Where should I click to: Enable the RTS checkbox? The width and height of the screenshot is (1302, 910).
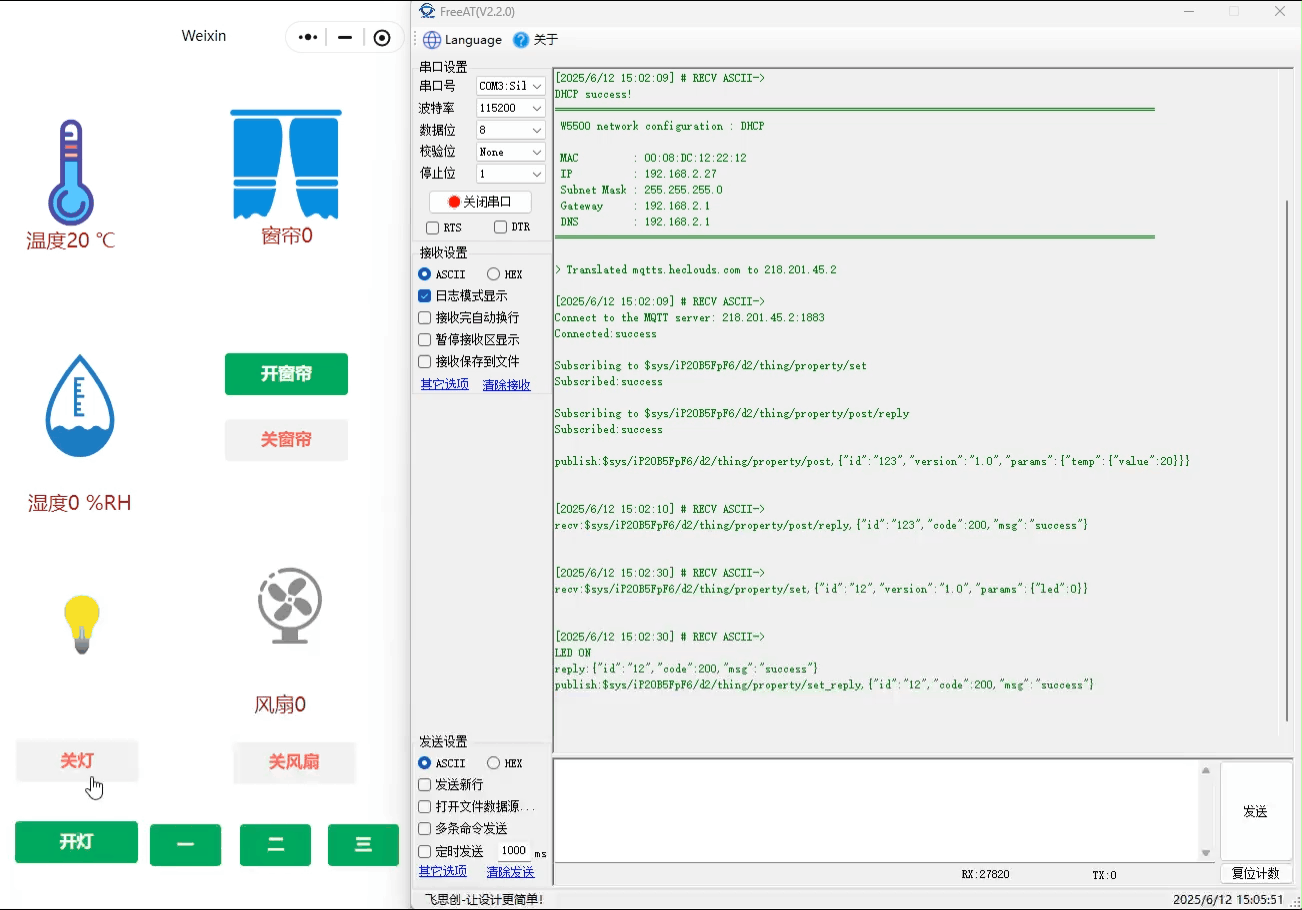click(433, 228)
